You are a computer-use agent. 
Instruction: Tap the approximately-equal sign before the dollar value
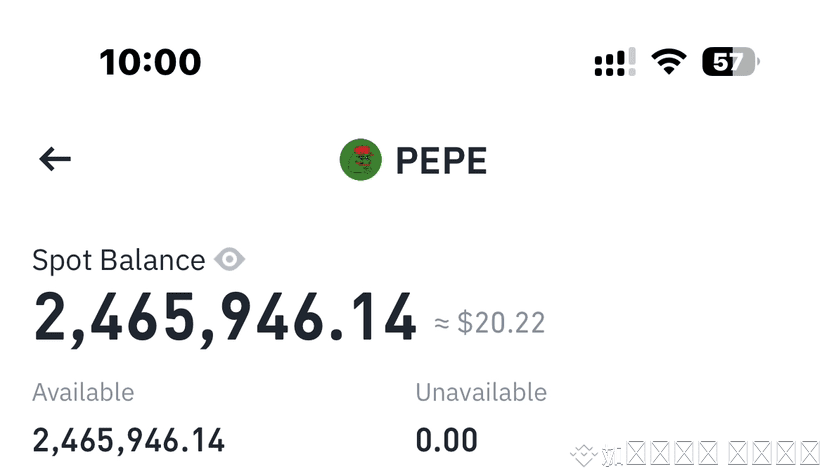pyautogui.click(x=441, y=323)
